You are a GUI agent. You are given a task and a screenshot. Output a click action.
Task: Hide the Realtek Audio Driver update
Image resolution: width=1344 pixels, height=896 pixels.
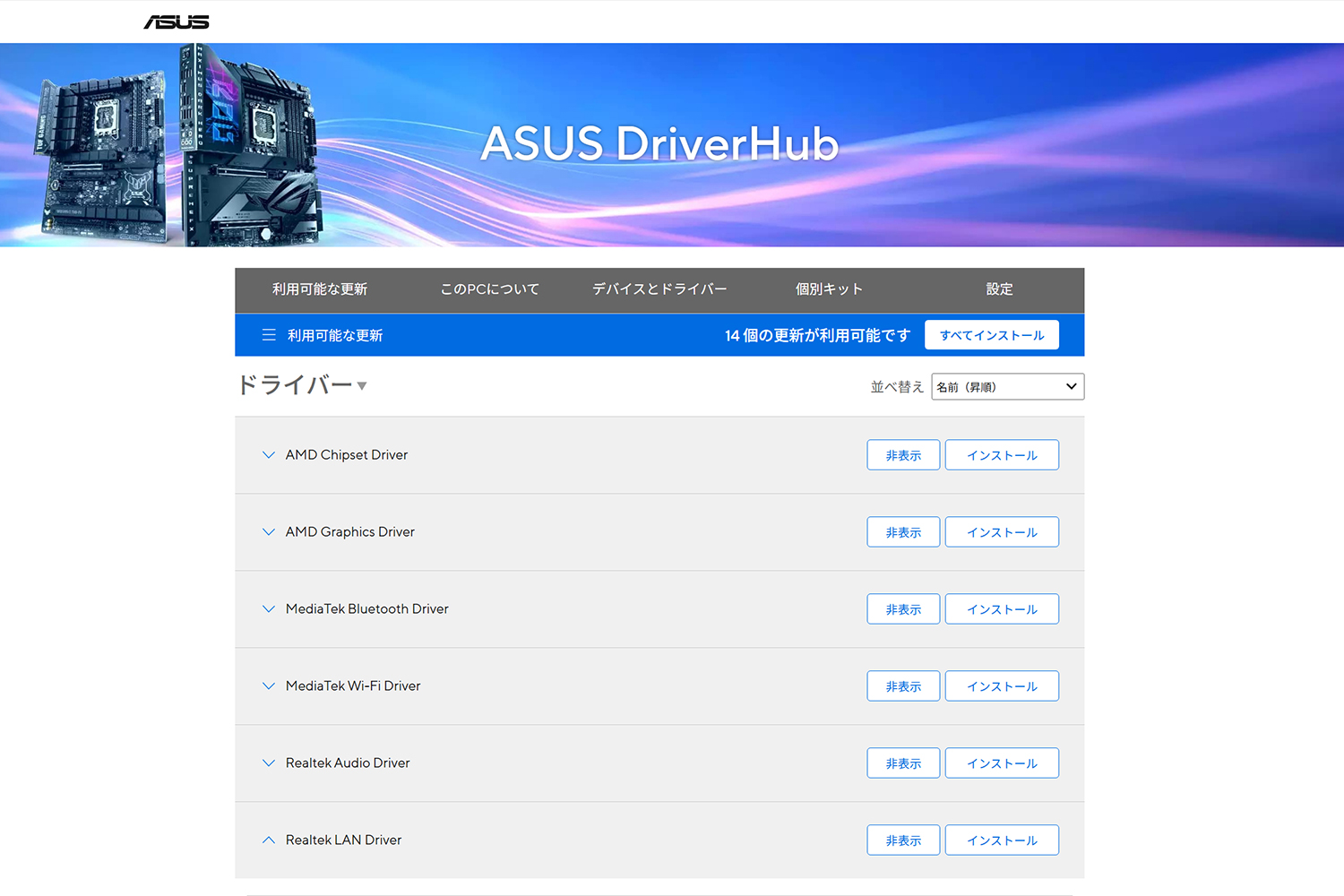tap(903, 763)
